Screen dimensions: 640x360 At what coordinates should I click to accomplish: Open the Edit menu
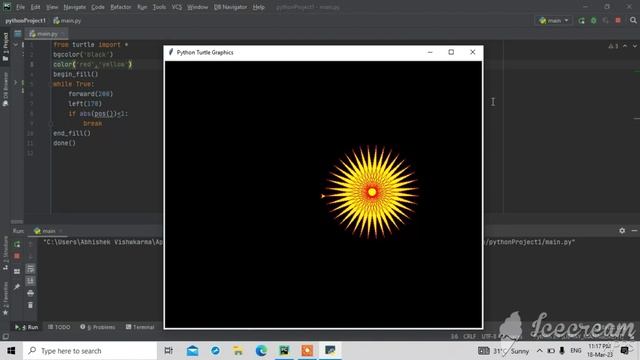point(36,7)
